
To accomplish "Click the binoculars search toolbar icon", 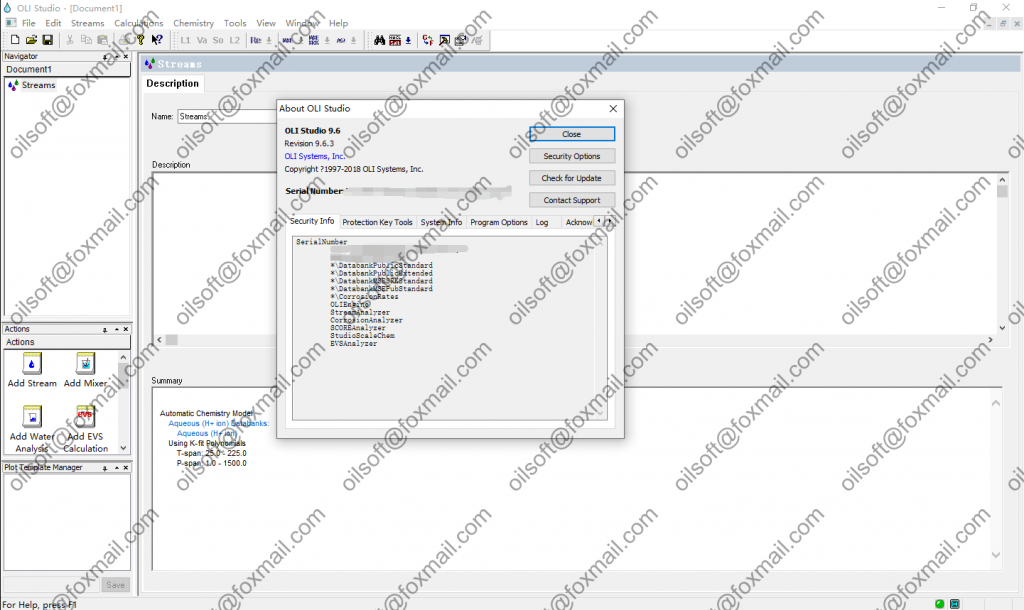I will [x=379, y=40].
